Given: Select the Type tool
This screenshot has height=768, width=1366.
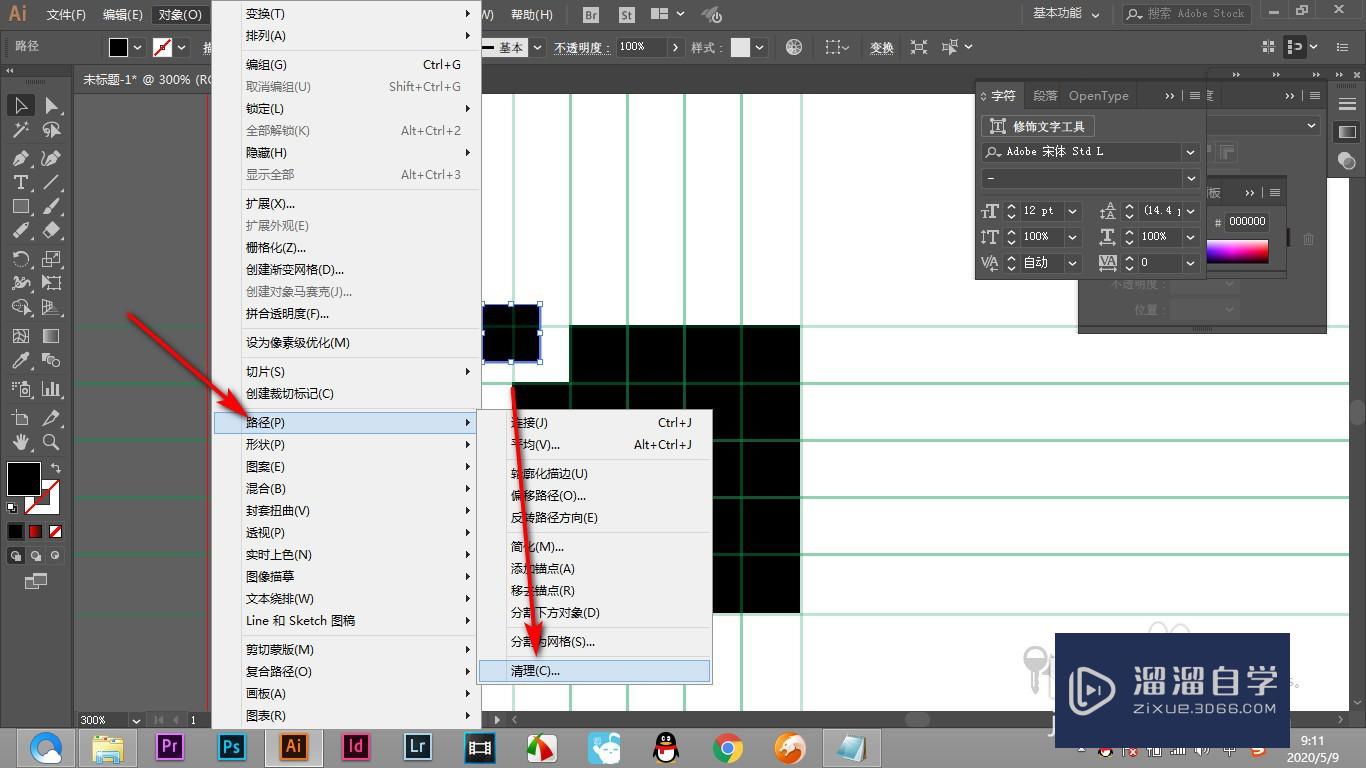Looking at the screenshot, I should 20,182.
